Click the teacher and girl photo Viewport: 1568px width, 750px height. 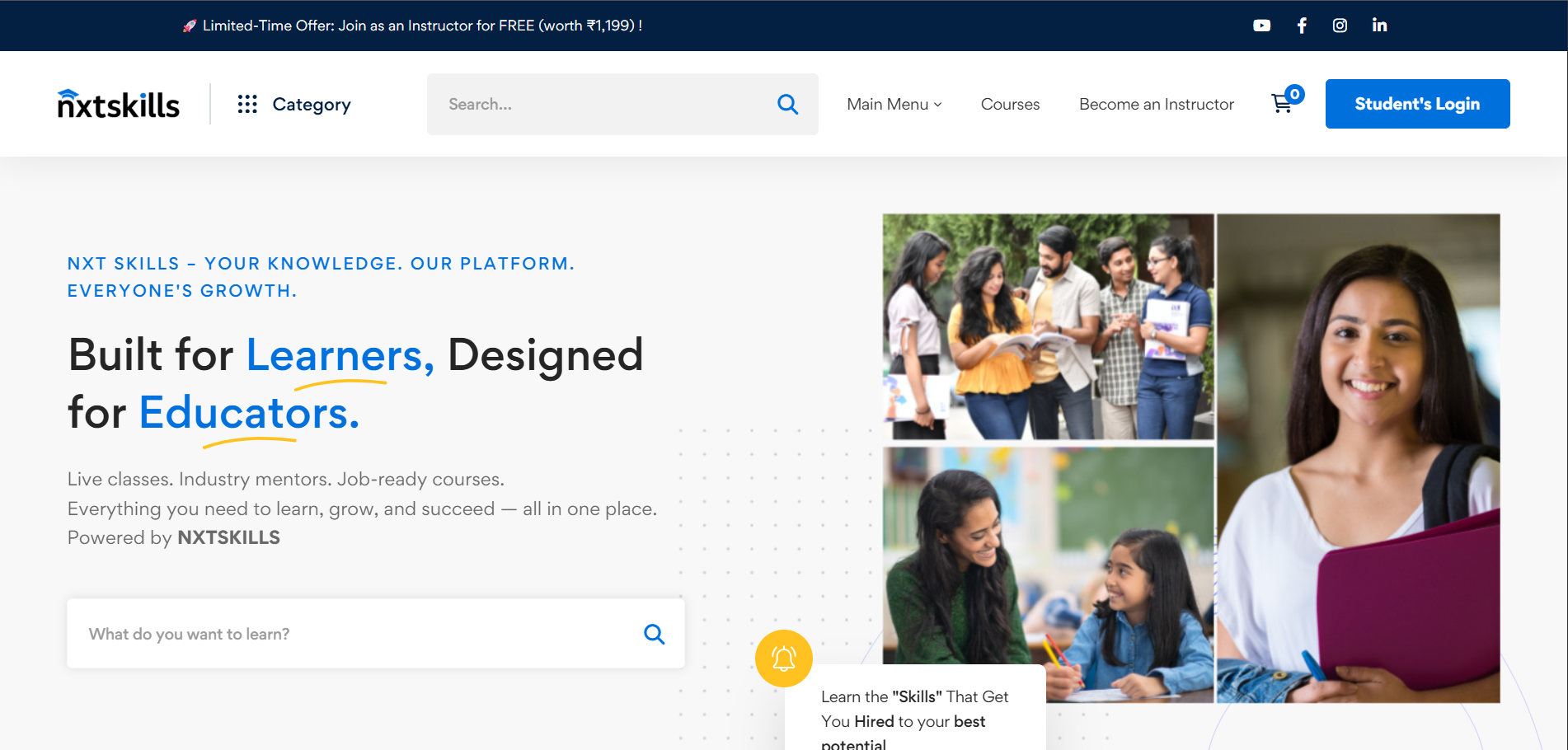tap(1048, 560)
